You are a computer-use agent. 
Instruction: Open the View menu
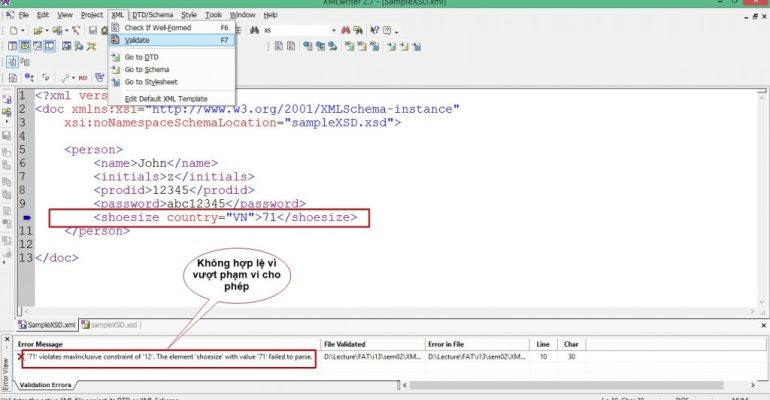click(x=65, y=15)
